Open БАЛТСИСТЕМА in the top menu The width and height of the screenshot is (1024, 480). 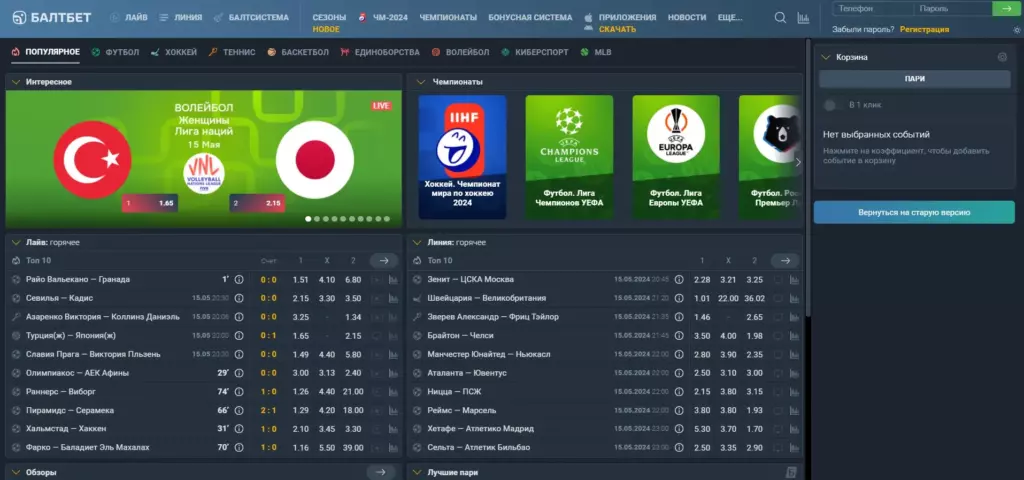pyautogui.click(x=251, y=18)
